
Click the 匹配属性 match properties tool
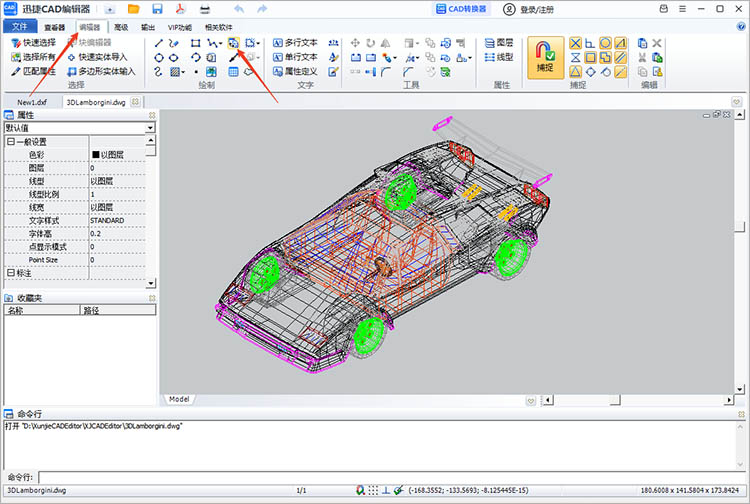(x=34, y=71)
